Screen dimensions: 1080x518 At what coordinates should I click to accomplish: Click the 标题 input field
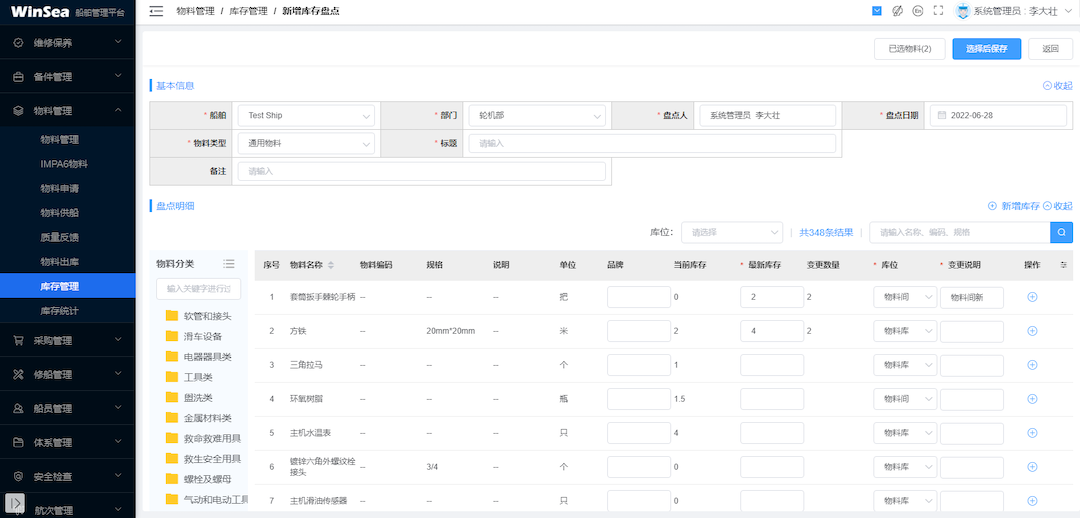pyautogui.click(x=652, y=144)
